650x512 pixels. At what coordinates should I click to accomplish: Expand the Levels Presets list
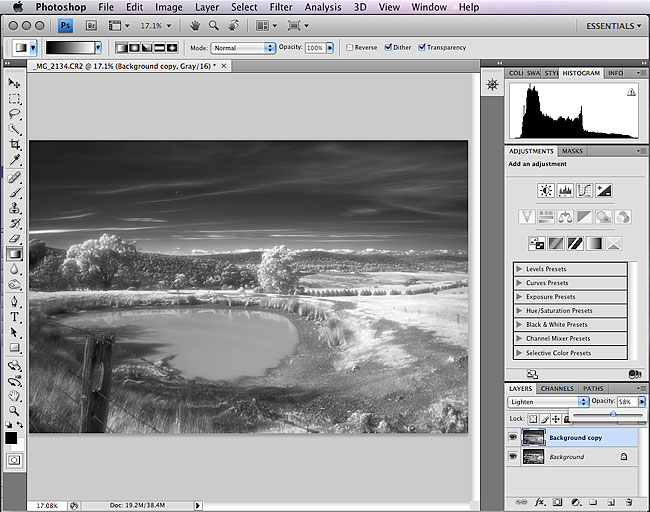click(x=519, y=269)
